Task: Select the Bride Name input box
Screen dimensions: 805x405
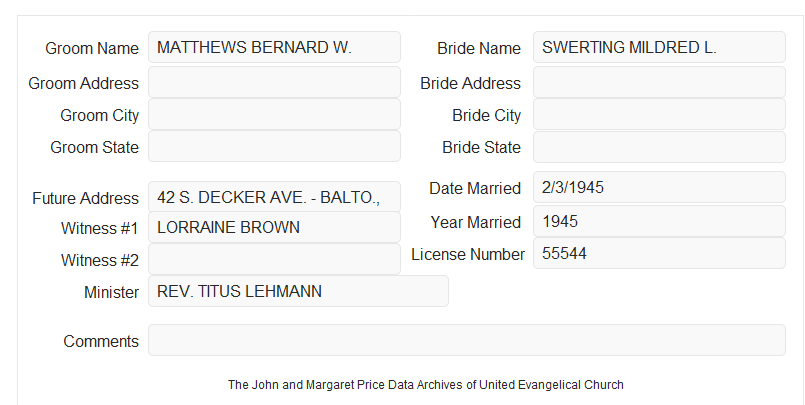Action: (x=659, y=47)
